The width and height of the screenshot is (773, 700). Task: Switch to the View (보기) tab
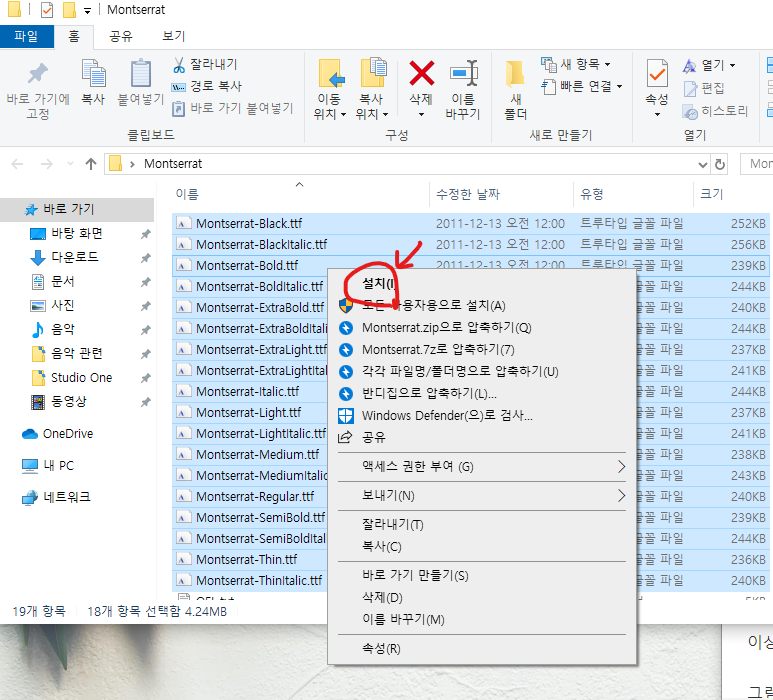point(174,36)
